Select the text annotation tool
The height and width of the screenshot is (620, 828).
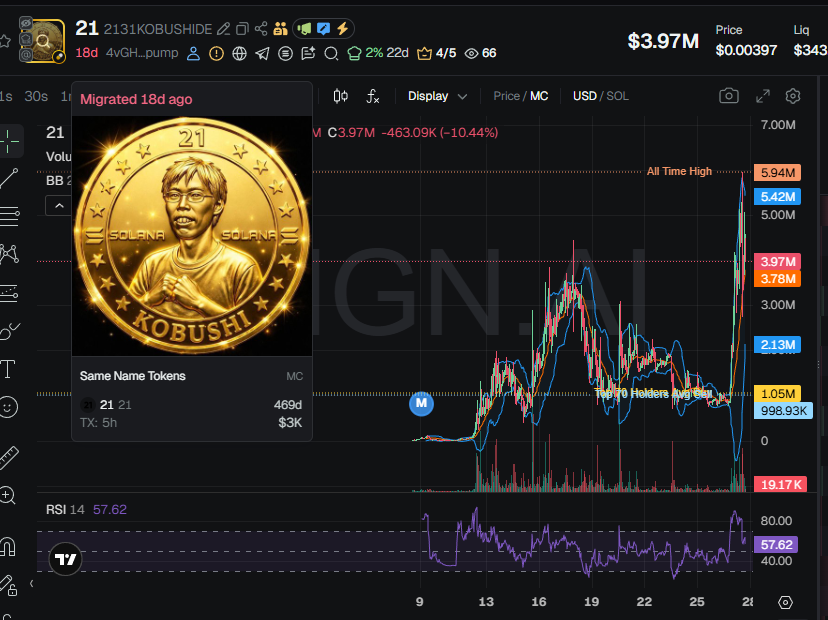8,369
